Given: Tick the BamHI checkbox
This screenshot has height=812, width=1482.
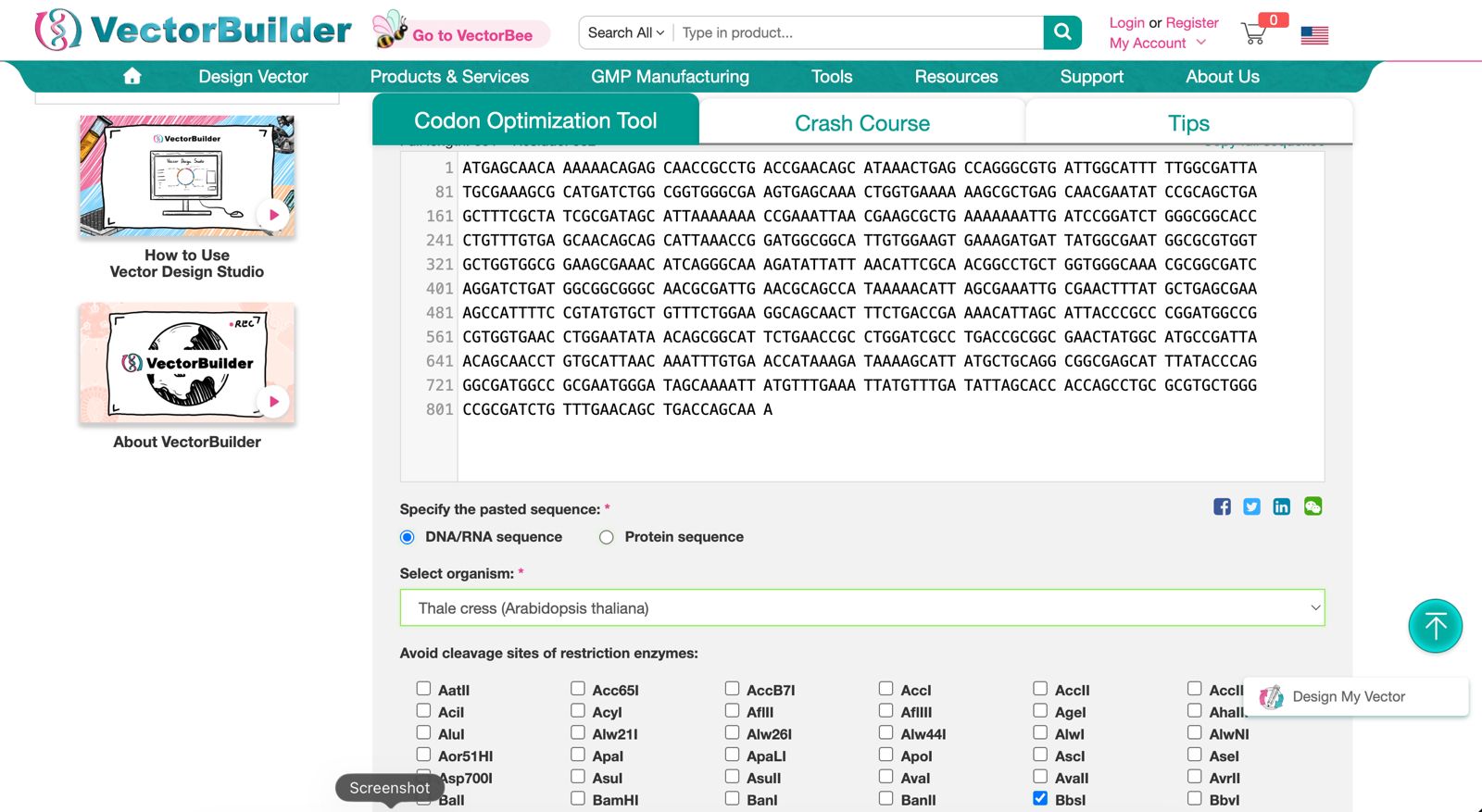Looking at the screenshot, I should coord(578,798).
